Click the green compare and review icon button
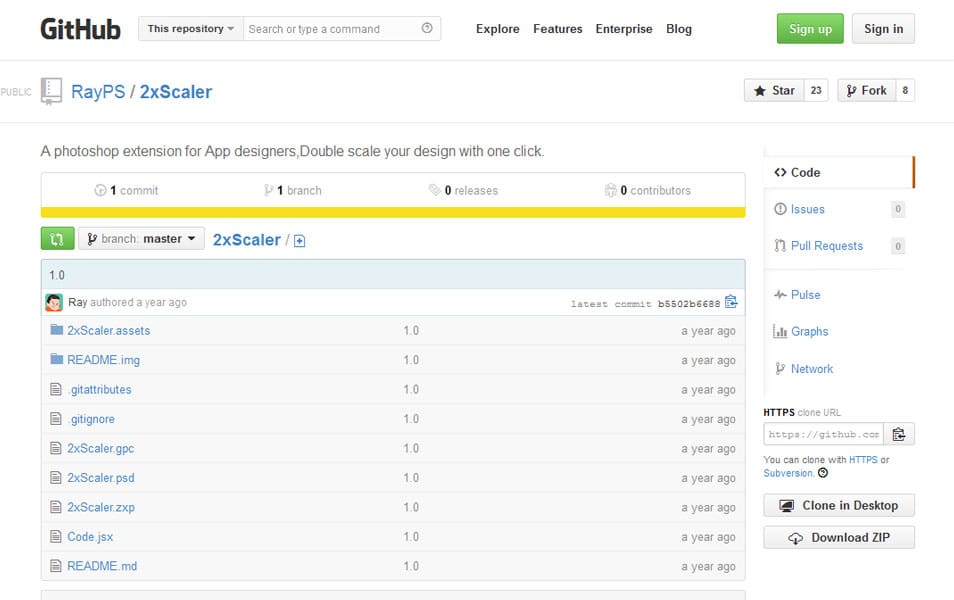 (x=57, y=239)
